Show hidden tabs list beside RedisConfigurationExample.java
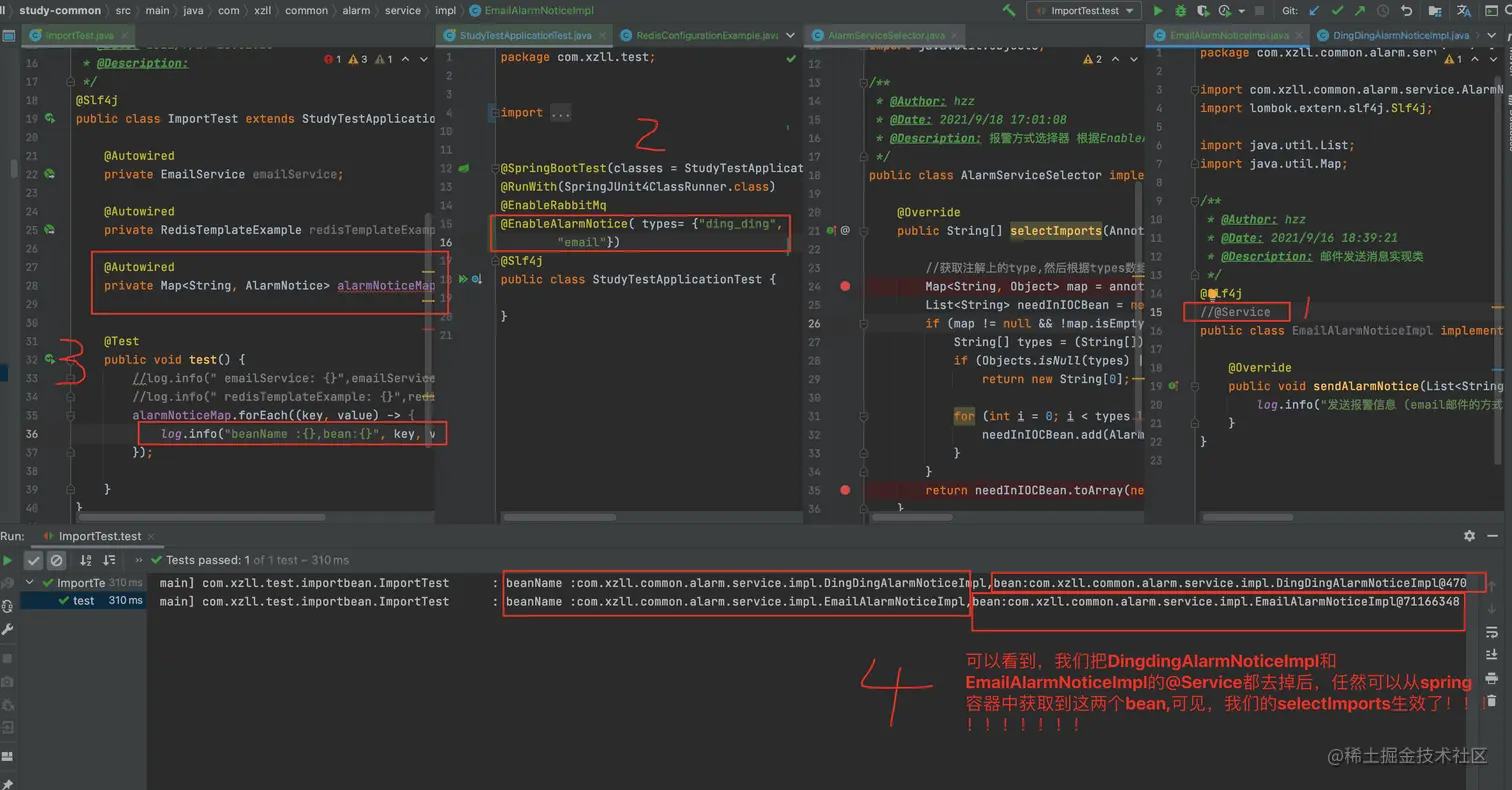Screen dimensions: 1512x790 [791, 35]
